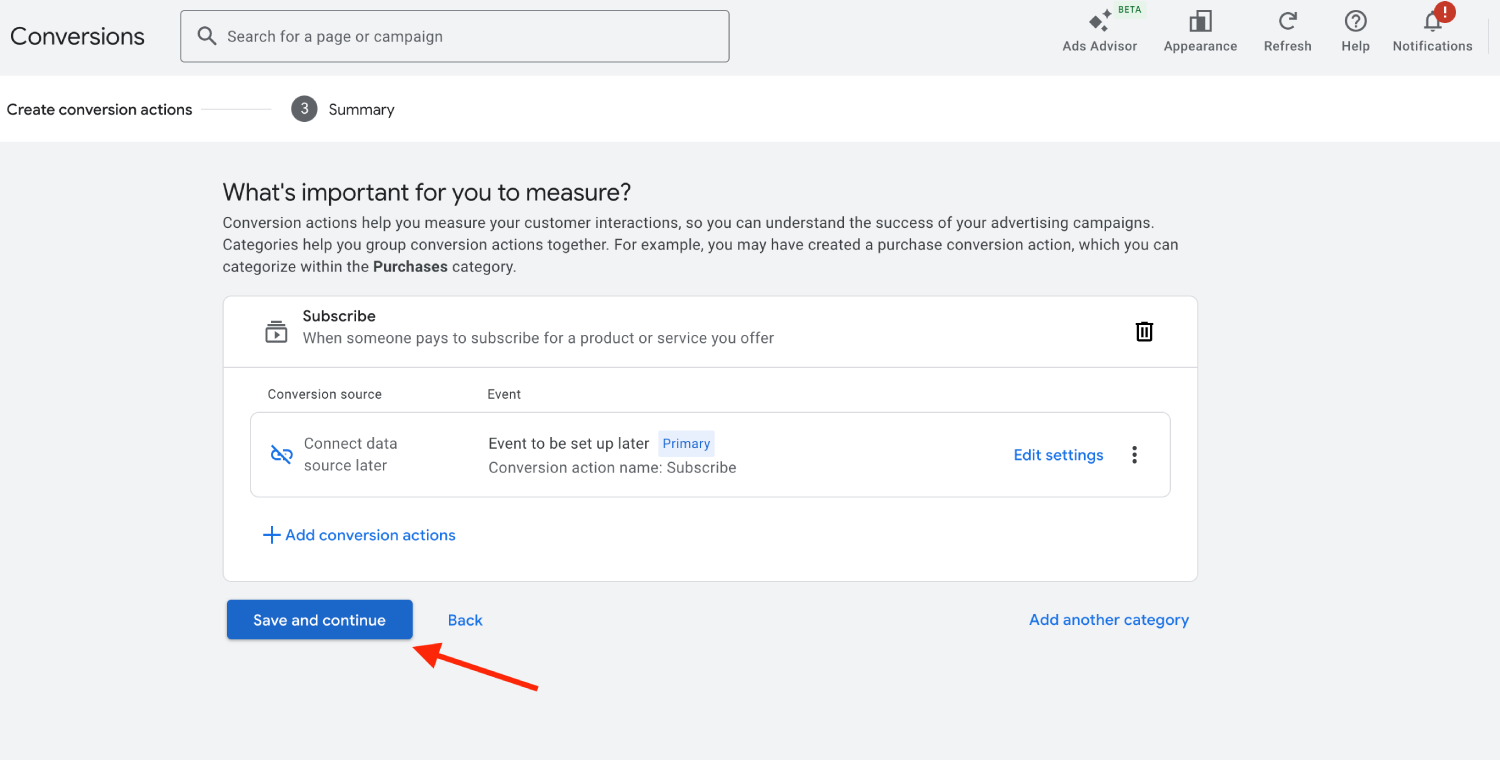Viewport: 1500px width, 760px height.
Task: Click the Subscribe category icon
Action: (x=276, y=331)
